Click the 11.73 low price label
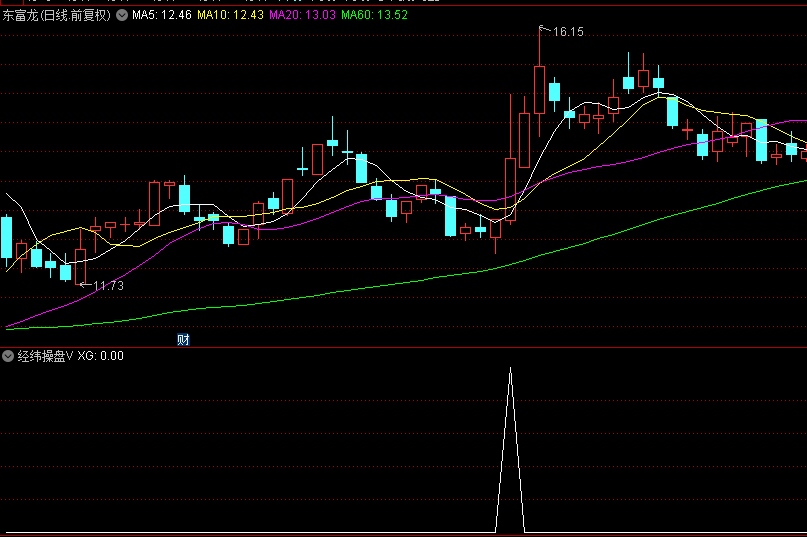The width and height of the screenshot is (807, 537). point(109,286)
